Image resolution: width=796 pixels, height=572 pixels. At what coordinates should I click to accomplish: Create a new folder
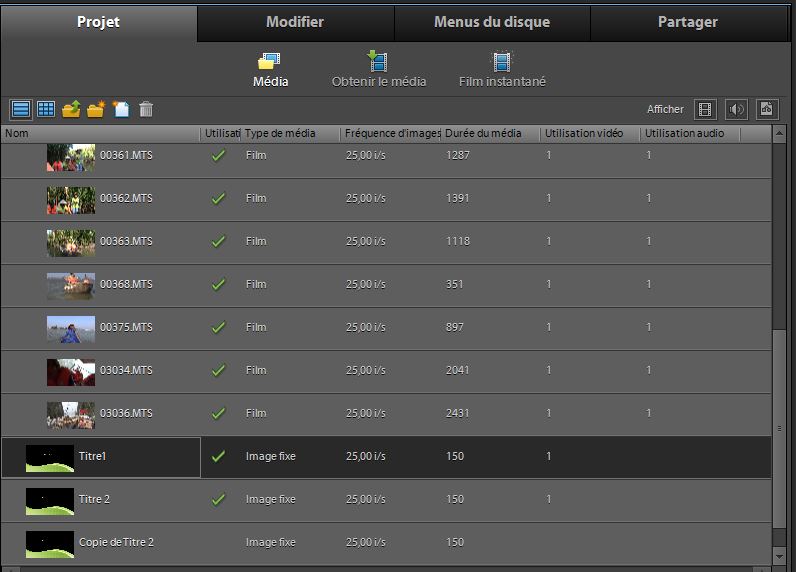tap(95, 109)
